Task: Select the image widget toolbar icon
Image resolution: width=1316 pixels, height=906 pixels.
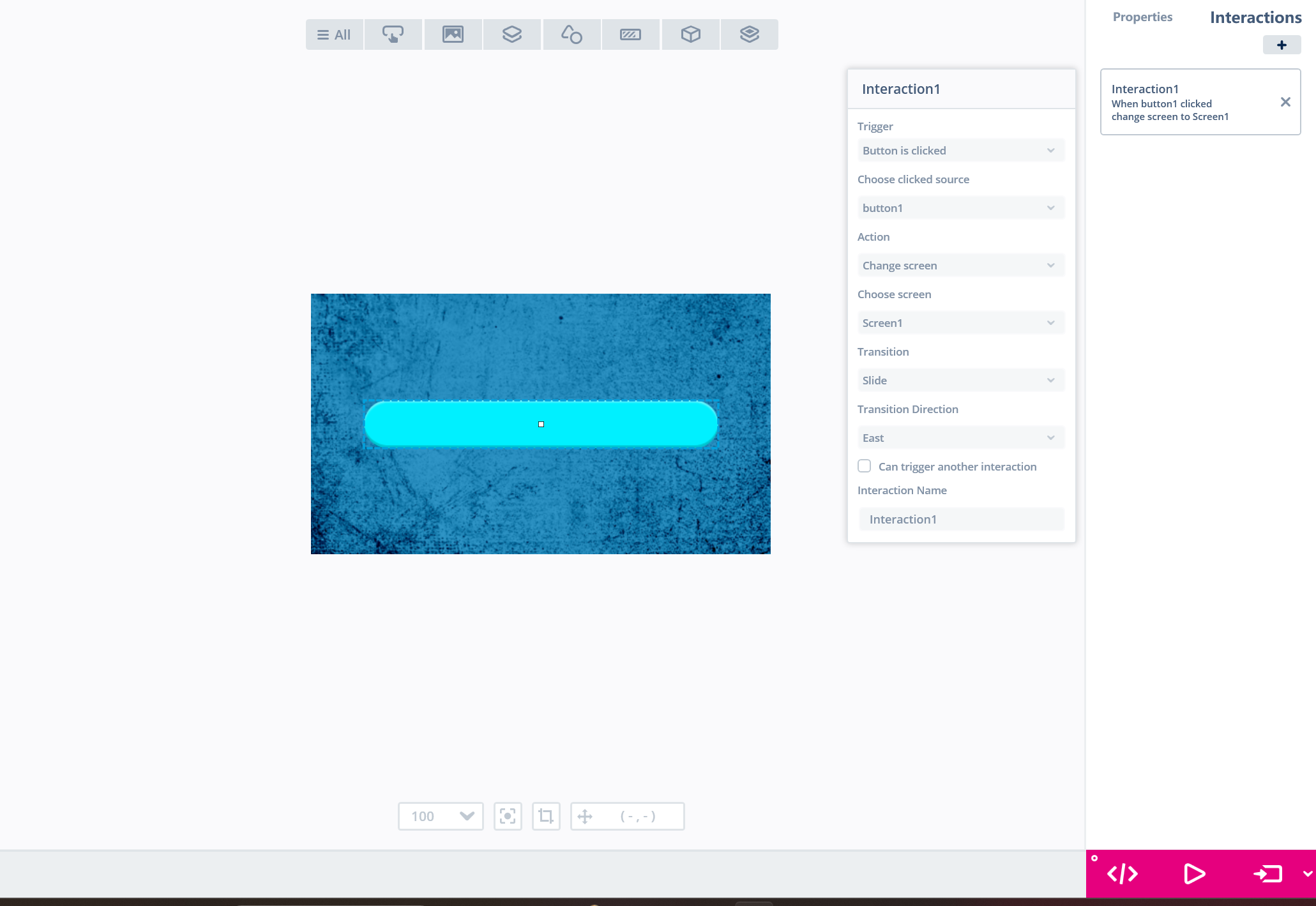Action: coord(453,34)
